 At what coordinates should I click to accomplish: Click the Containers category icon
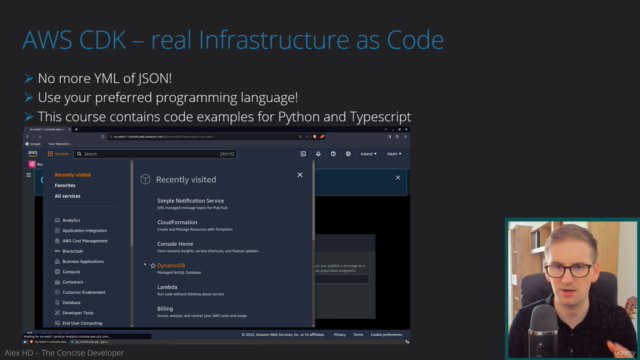[x=57, y=282]
